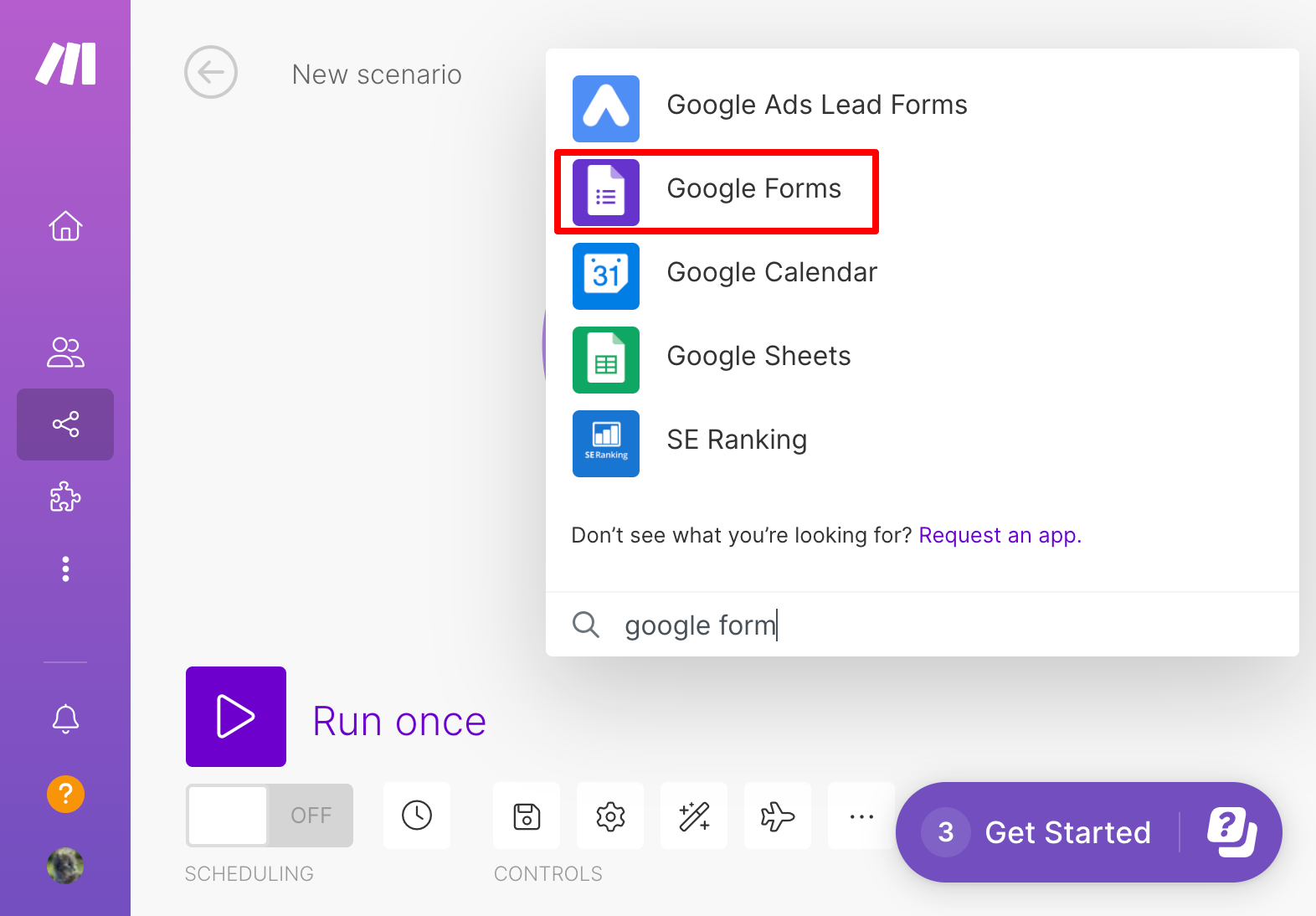Select the Google Ads Lead Forms app
The height and width of the screenshot is (916, 1316).
click(x=923, y=108)
